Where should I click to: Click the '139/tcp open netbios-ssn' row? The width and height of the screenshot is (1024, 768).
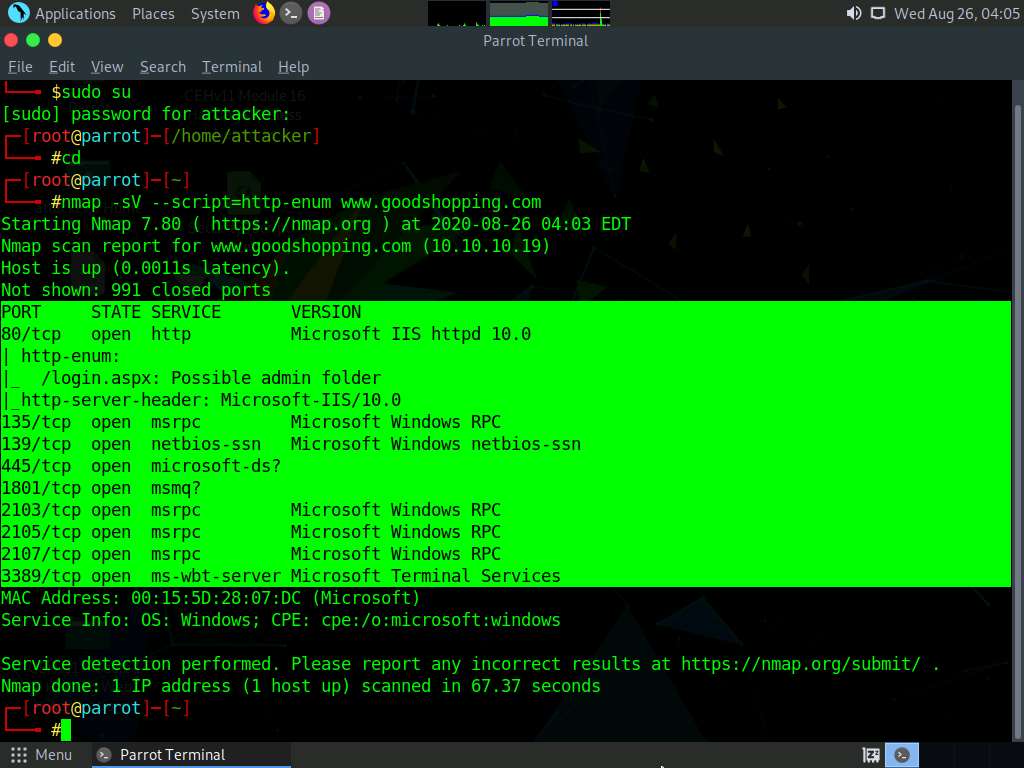coord(291,444)
